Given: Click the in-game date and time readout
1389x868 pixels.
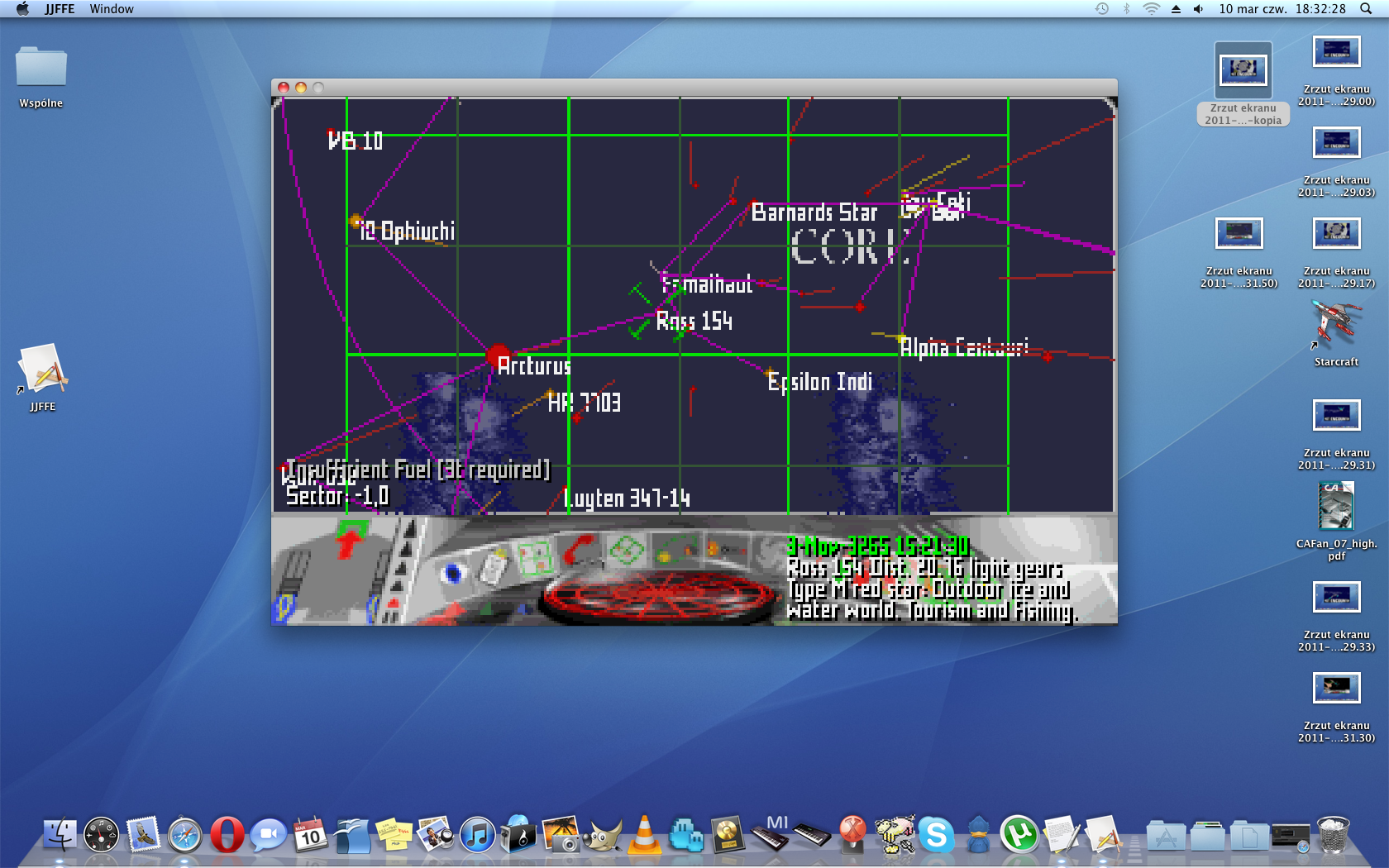Looking at the screenshot, I should tap(877, 546).
